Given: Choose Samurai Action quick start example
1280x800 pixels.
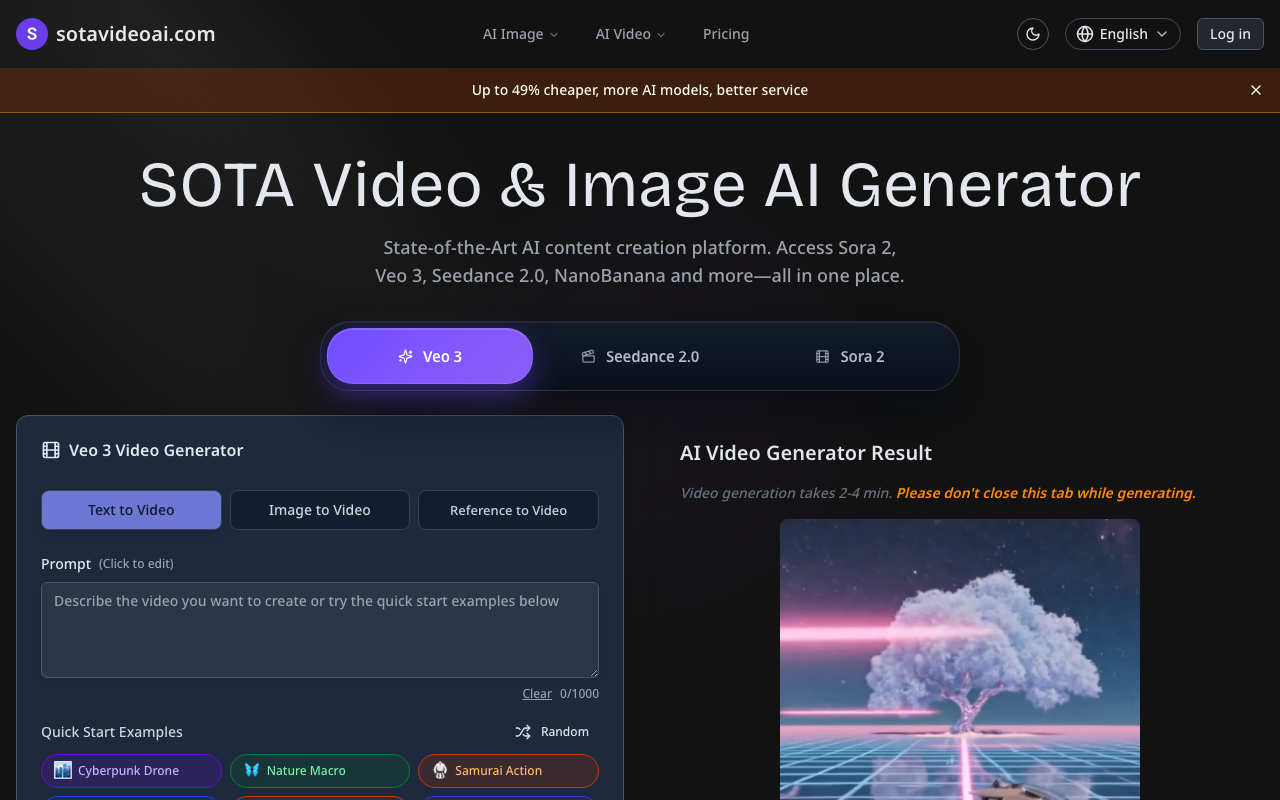Looking at the screenshot, I should pyautogui.click(x=508, y=771).
